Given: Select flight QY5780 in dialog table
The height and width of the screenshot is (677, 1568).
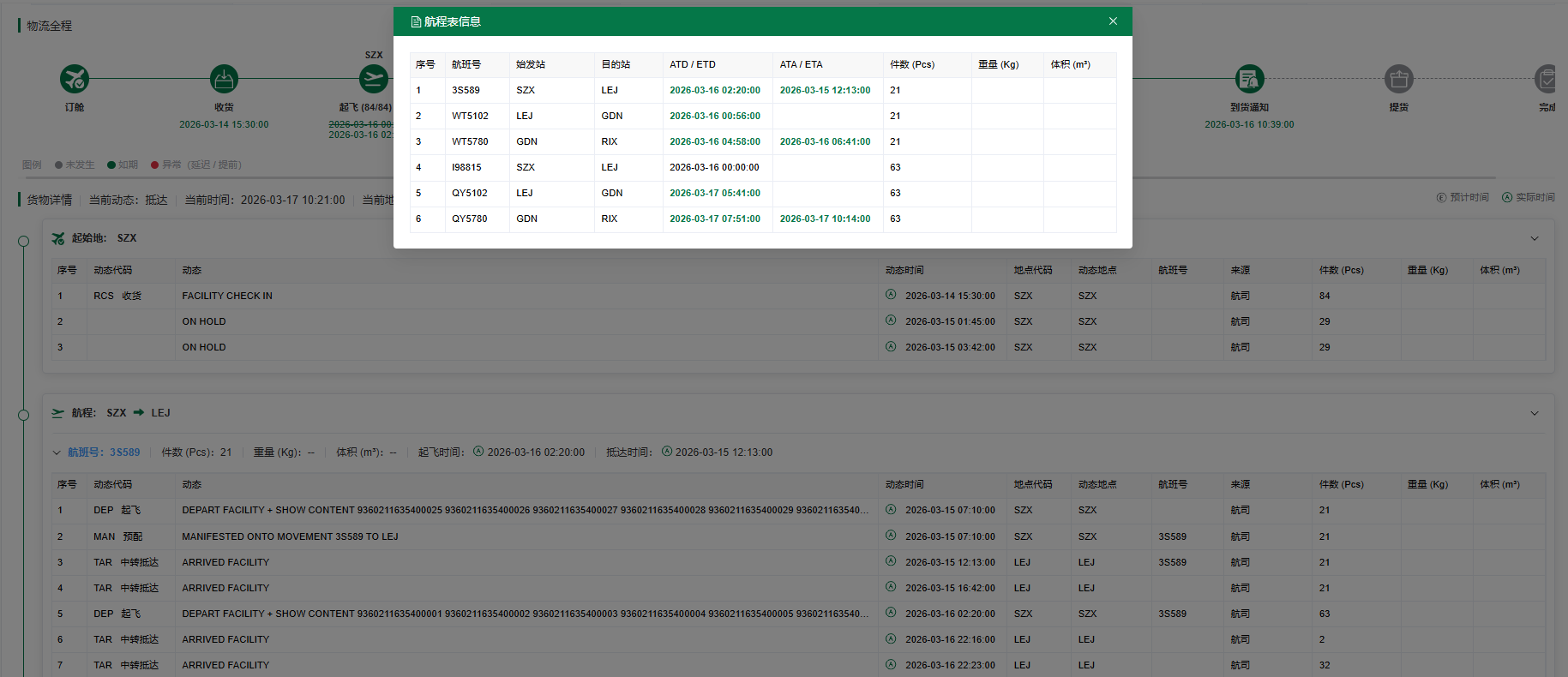Looking at the screenshot, I should click(763, 219).
